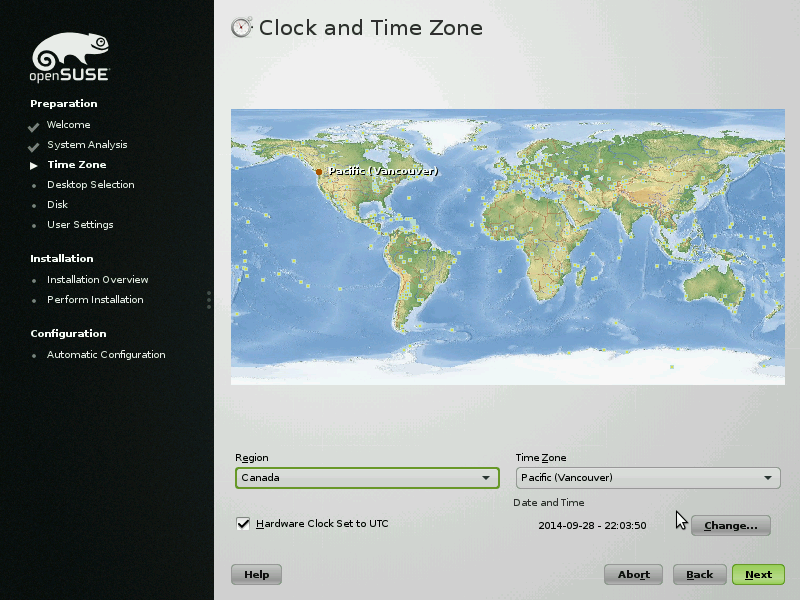Click the Time Zone current-step arrow icon
Image resolution: width=800 pixels, height=600 pixels.
(x=34, y=165)
